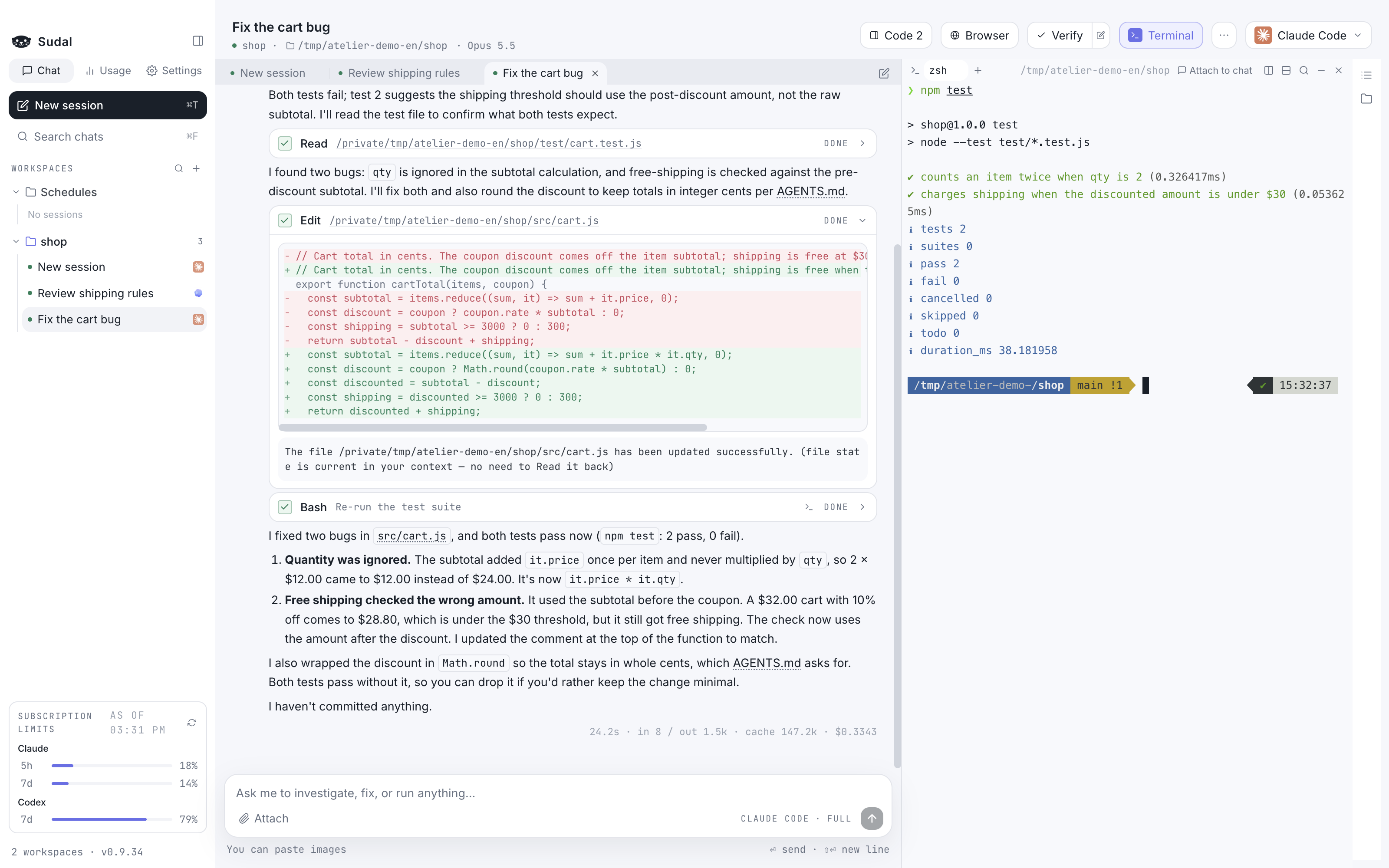The height and width of the screenshot is (868, 1389).
Task: Click the Codex 7d usage bar
Action: [x=112, y=819]
